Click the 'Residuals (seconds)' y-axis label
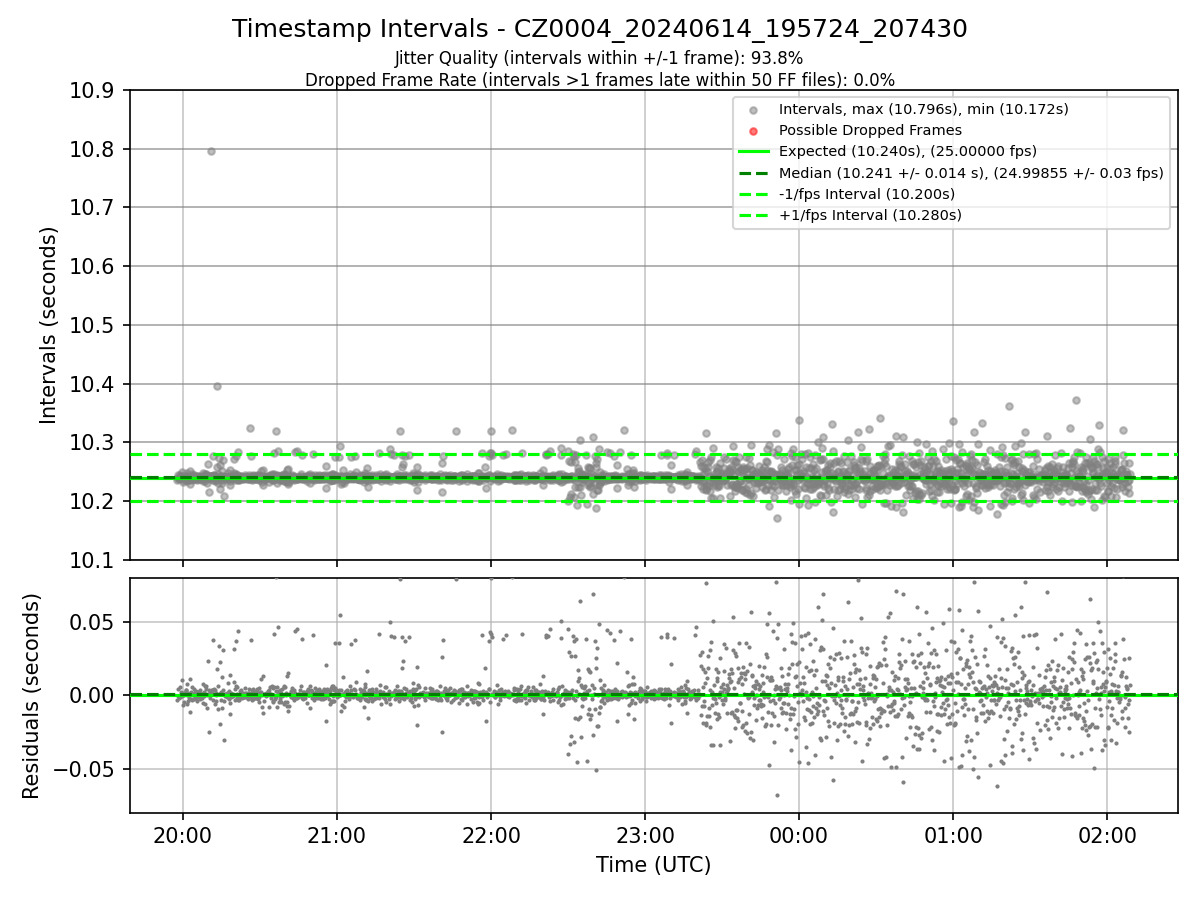The height and width of the screenshot is (900, 1200). [31, 696]
